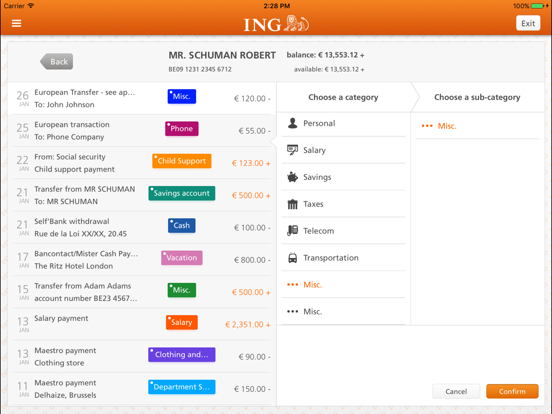Open the Delhaize, Brussels payment row
552x414 pixels.
click(142, 389)
